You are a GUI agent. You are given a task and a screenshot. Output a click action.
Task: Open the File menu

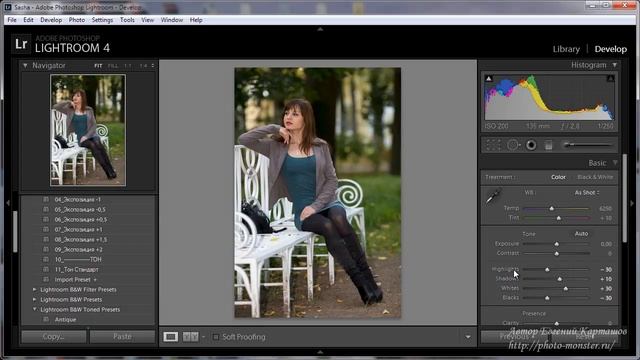click(12, 20)
